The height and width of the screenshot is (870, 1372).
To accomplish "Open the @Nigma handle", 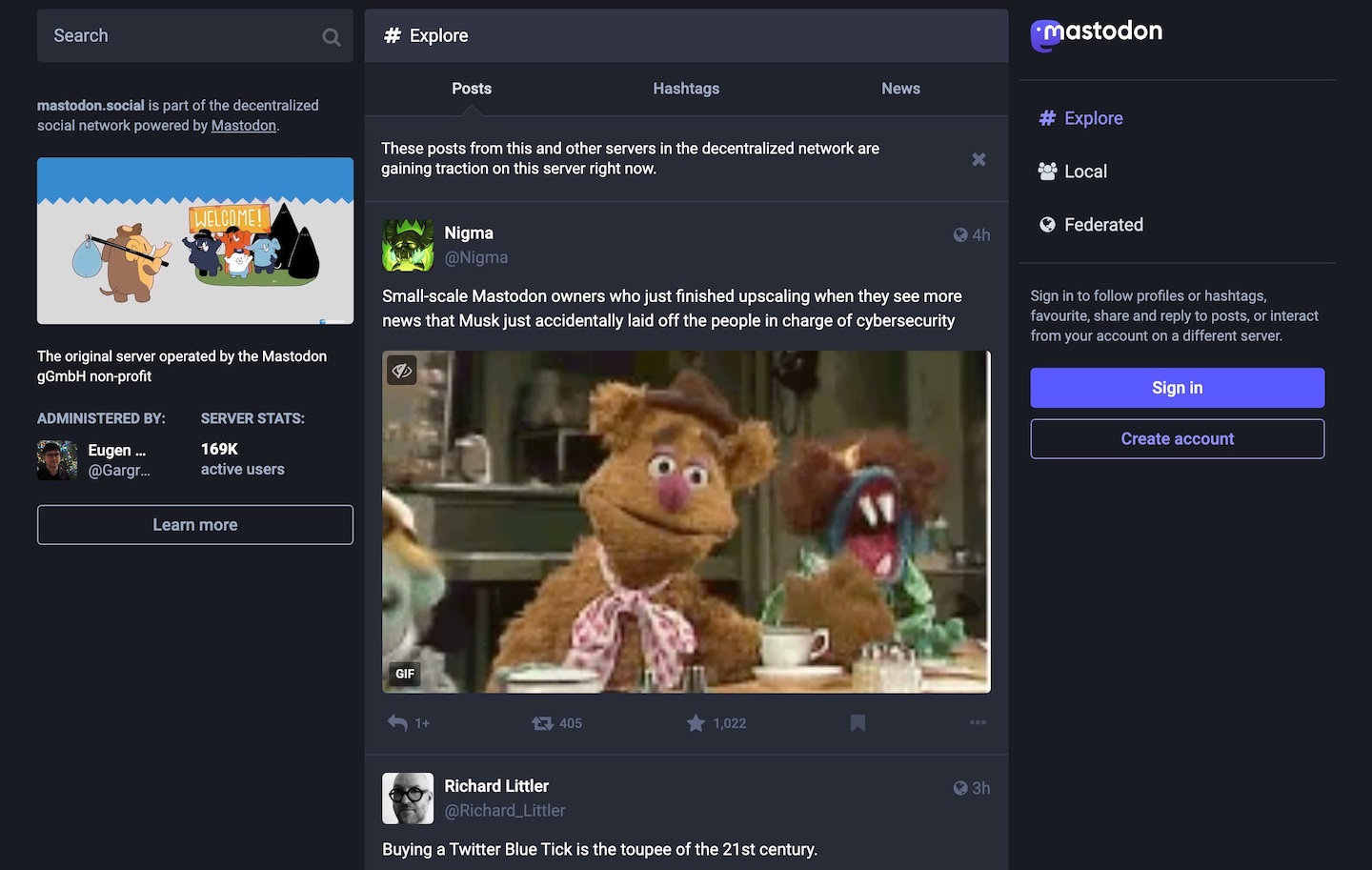I will coord(475,257).
